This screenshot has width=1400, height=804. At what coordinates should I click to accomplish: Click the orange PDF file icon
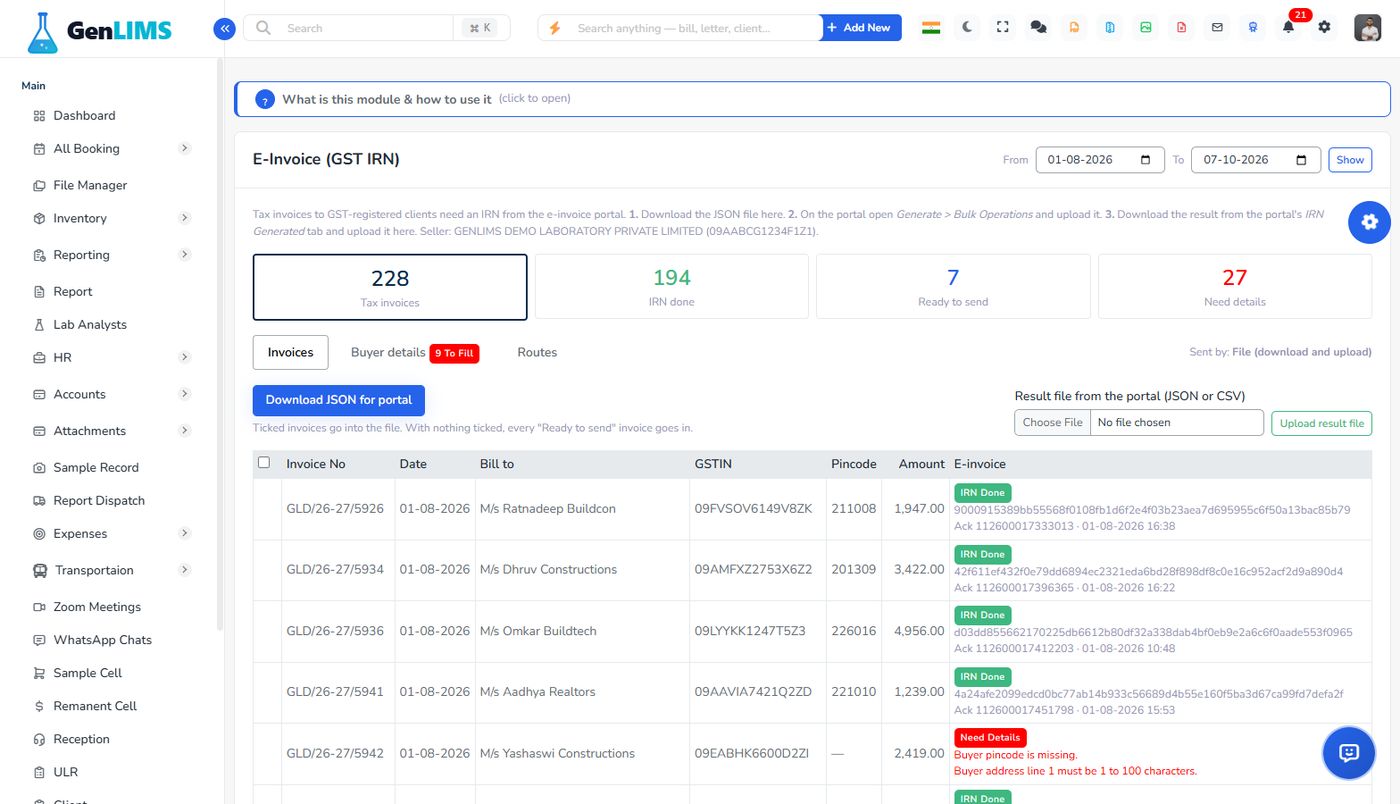click(x=1074, y=28)
